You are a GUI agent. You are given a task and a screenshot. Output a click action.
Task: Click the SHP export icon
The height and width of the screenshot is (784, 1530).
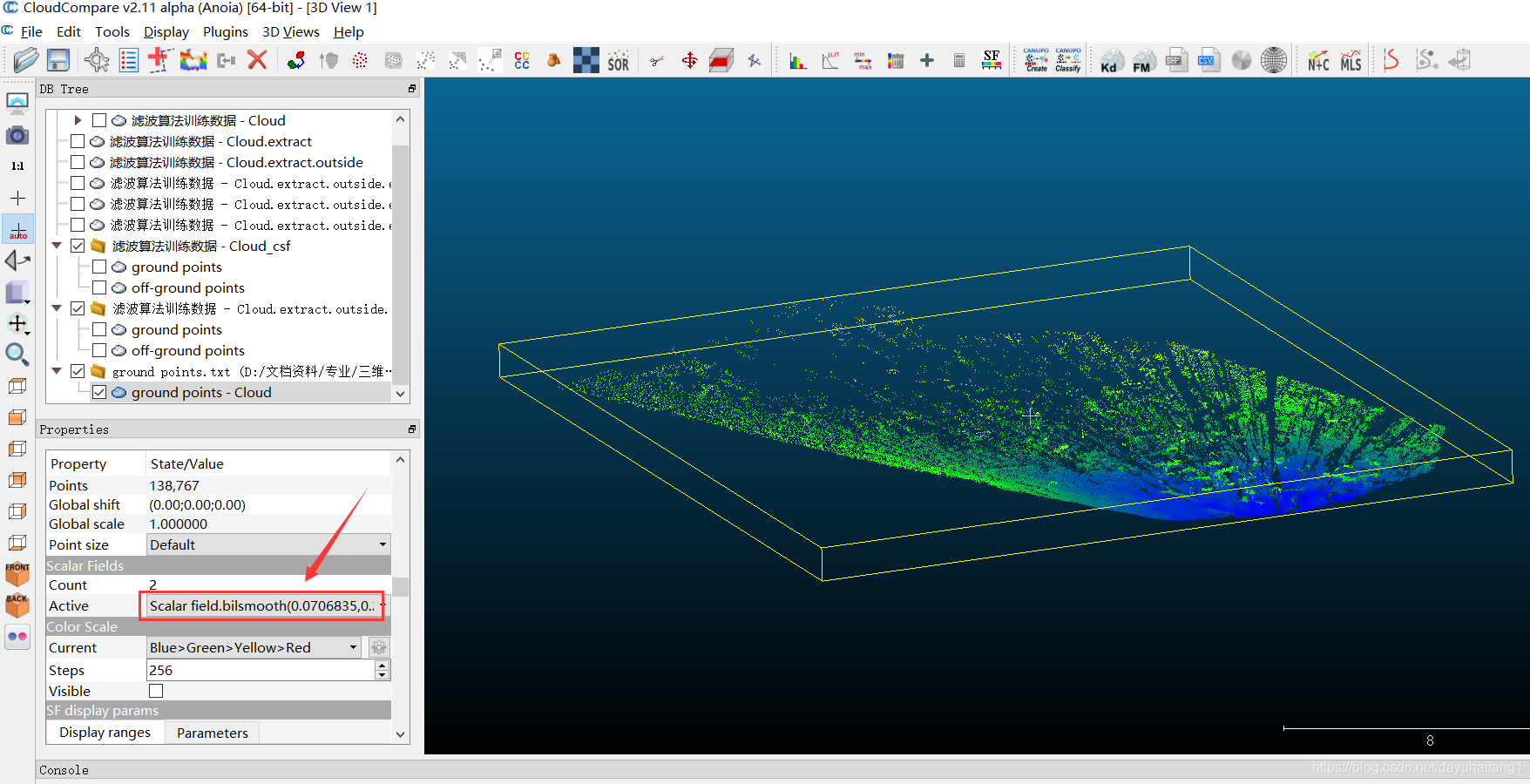click(1177, 60)
